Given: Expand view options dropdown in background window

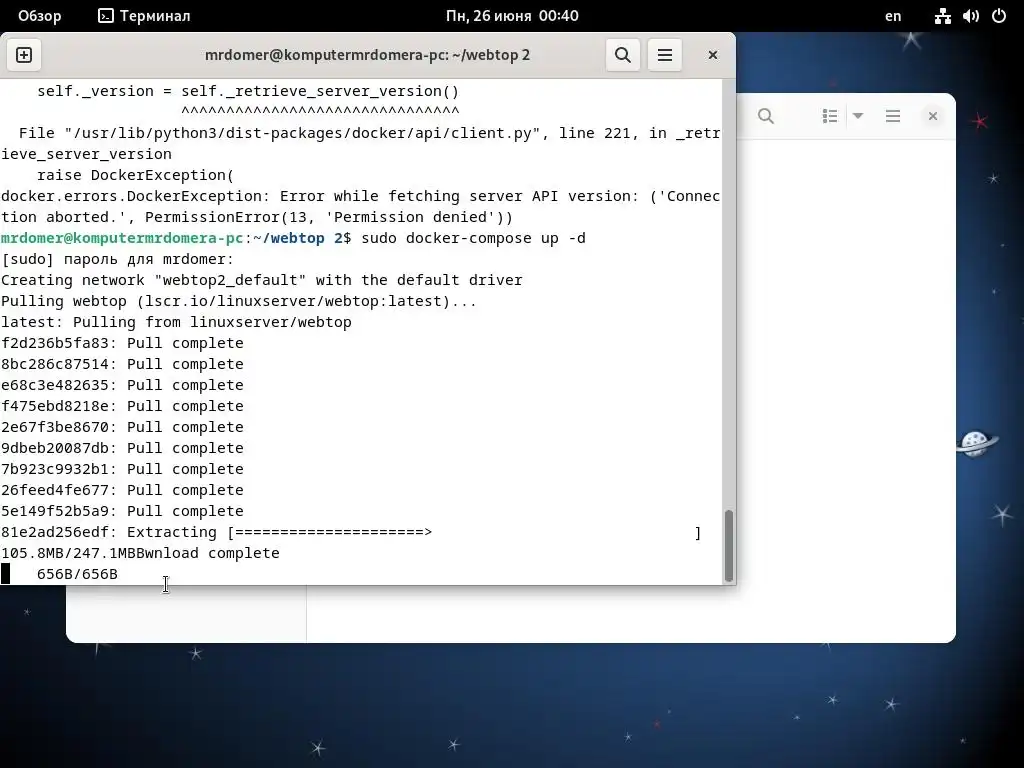Looking at the screenshot, I should 858,116.
